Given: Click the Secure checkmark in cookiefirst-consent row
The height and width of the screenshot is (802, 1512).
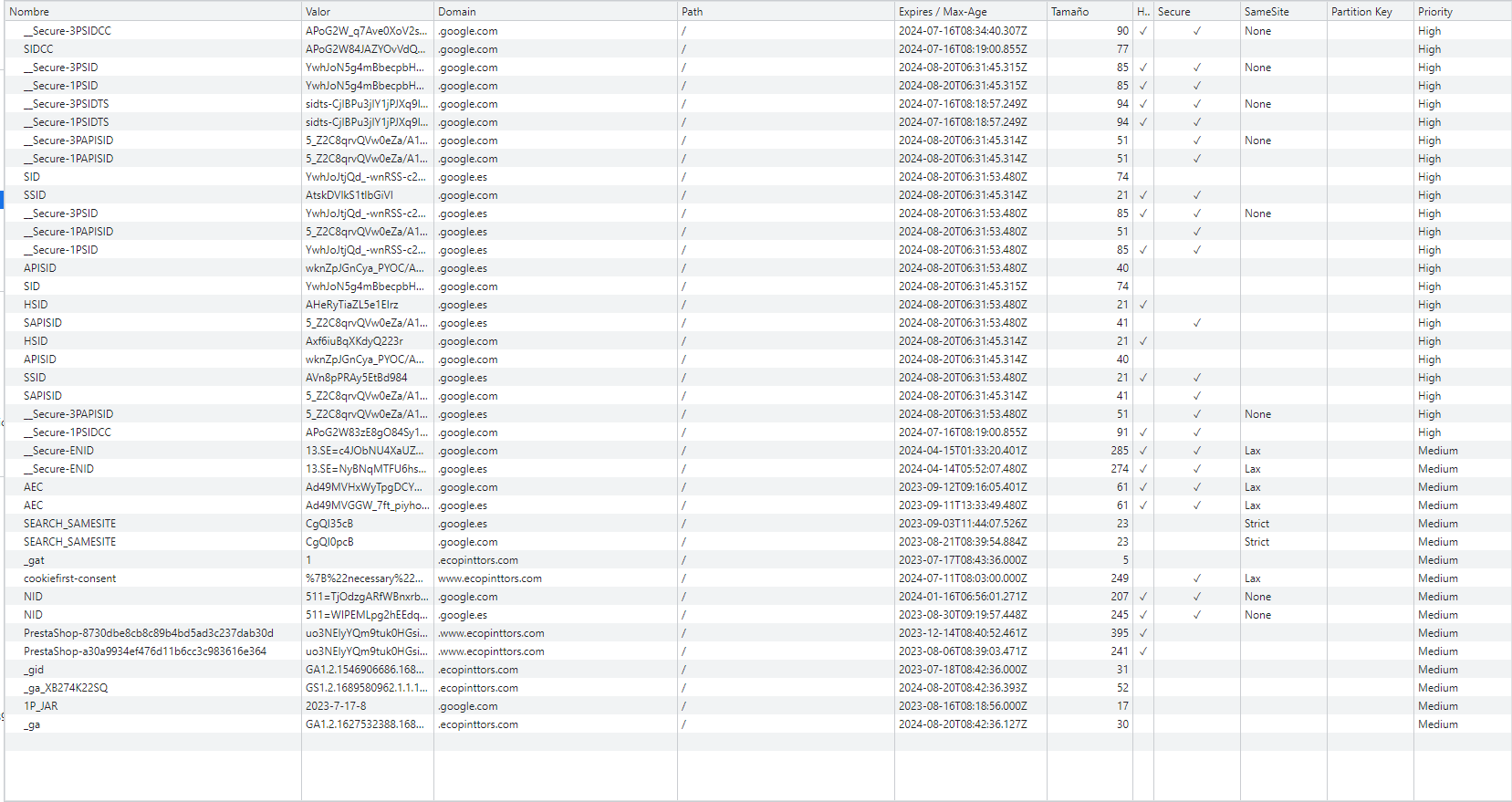Looking at the screenshot, I should click(x=1196, y=578).
